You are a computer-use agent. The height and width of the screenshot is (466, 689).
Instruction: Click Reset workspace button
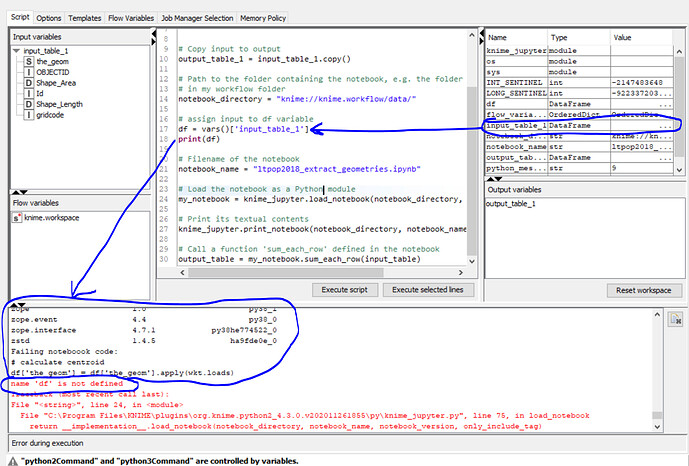pos(643,290)
